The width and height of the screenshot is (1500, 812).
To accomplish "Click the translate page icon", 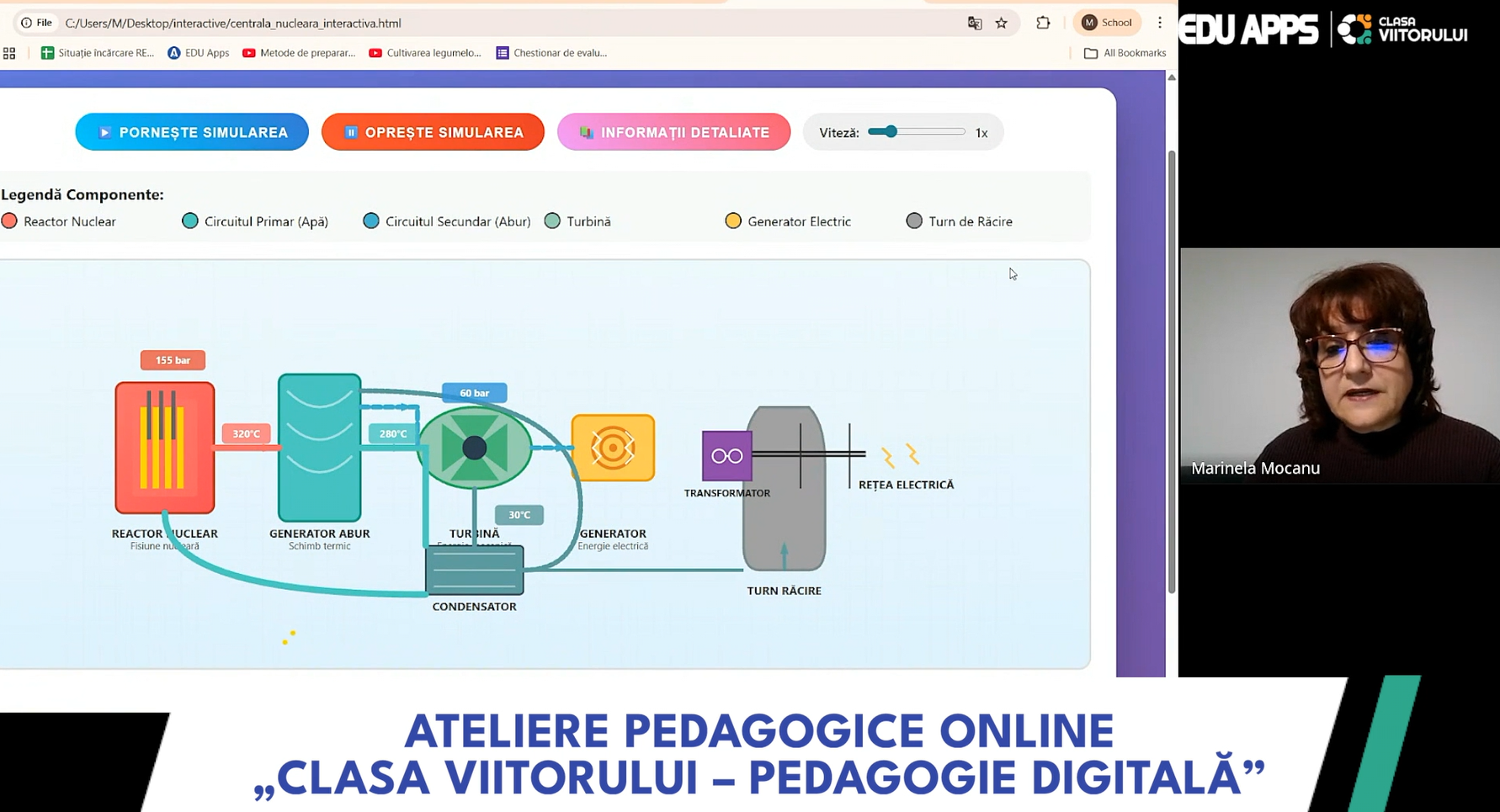I will [x=975, y=24].
